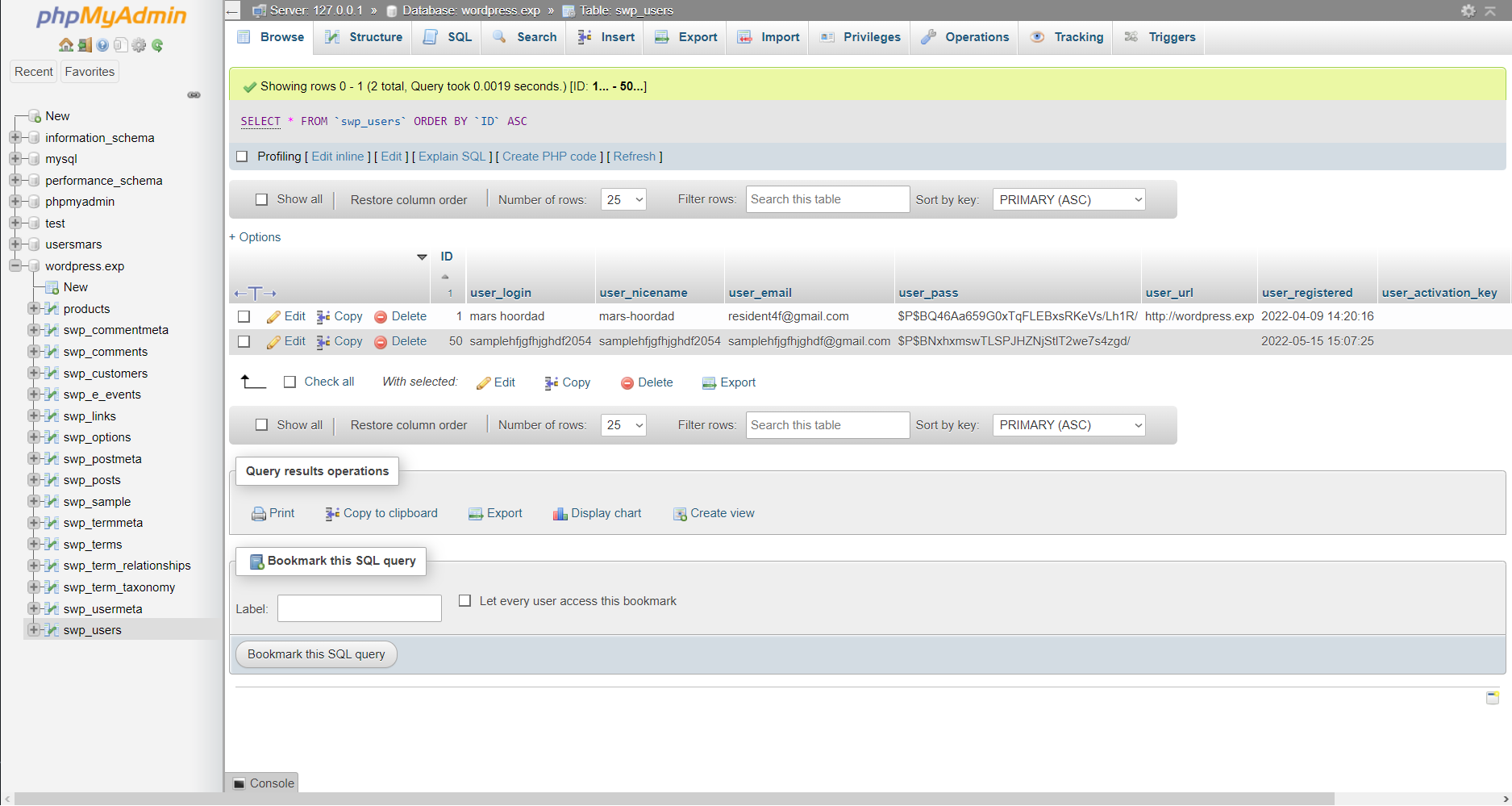Viewport: 1512px width, 806px height.
Task: Switch to the Triggers tab
Action: tap(1160, 37)
